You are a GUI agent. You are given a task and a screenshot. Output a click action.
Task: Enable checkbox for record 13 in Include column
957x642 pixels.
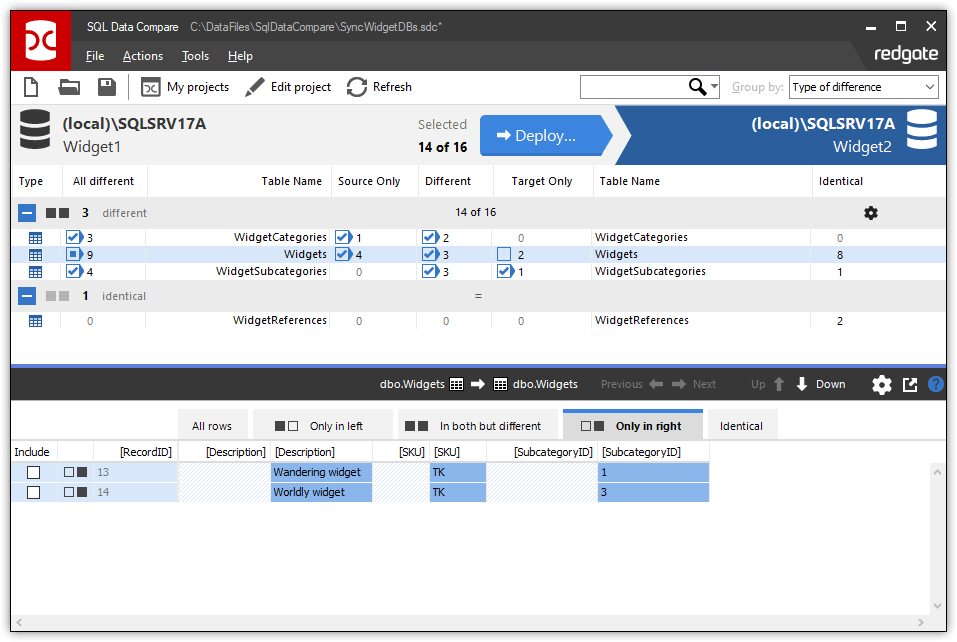click(x=33, y=472)
